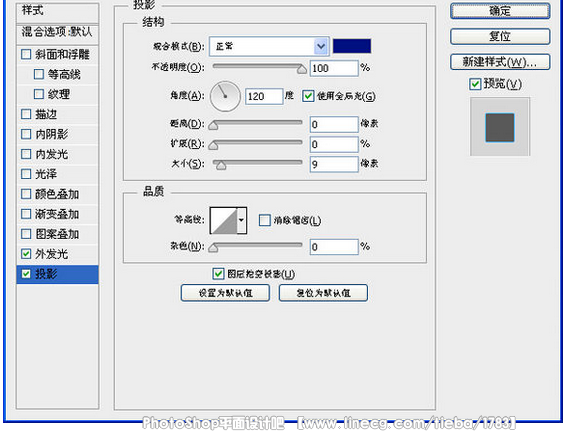Uncheck the 外发光 checkbox
This screenshot has width=566, height=440.
pos(26,254)
